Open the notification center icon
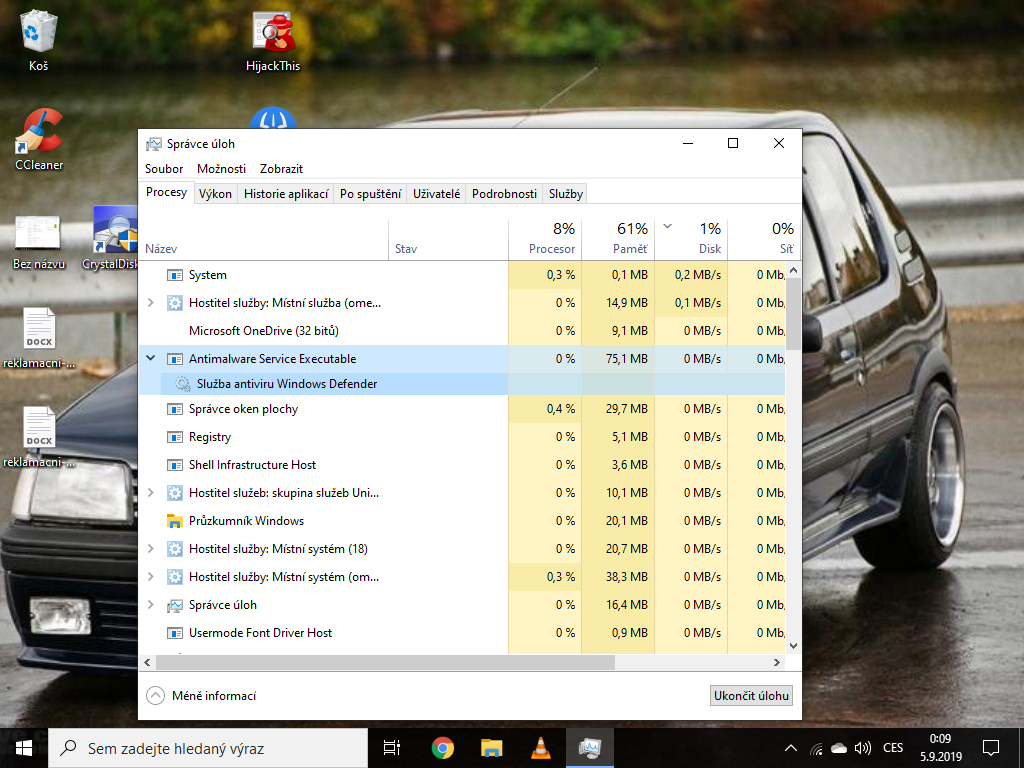This screenshot has width=1024, height=768. (x=990, y=748)
